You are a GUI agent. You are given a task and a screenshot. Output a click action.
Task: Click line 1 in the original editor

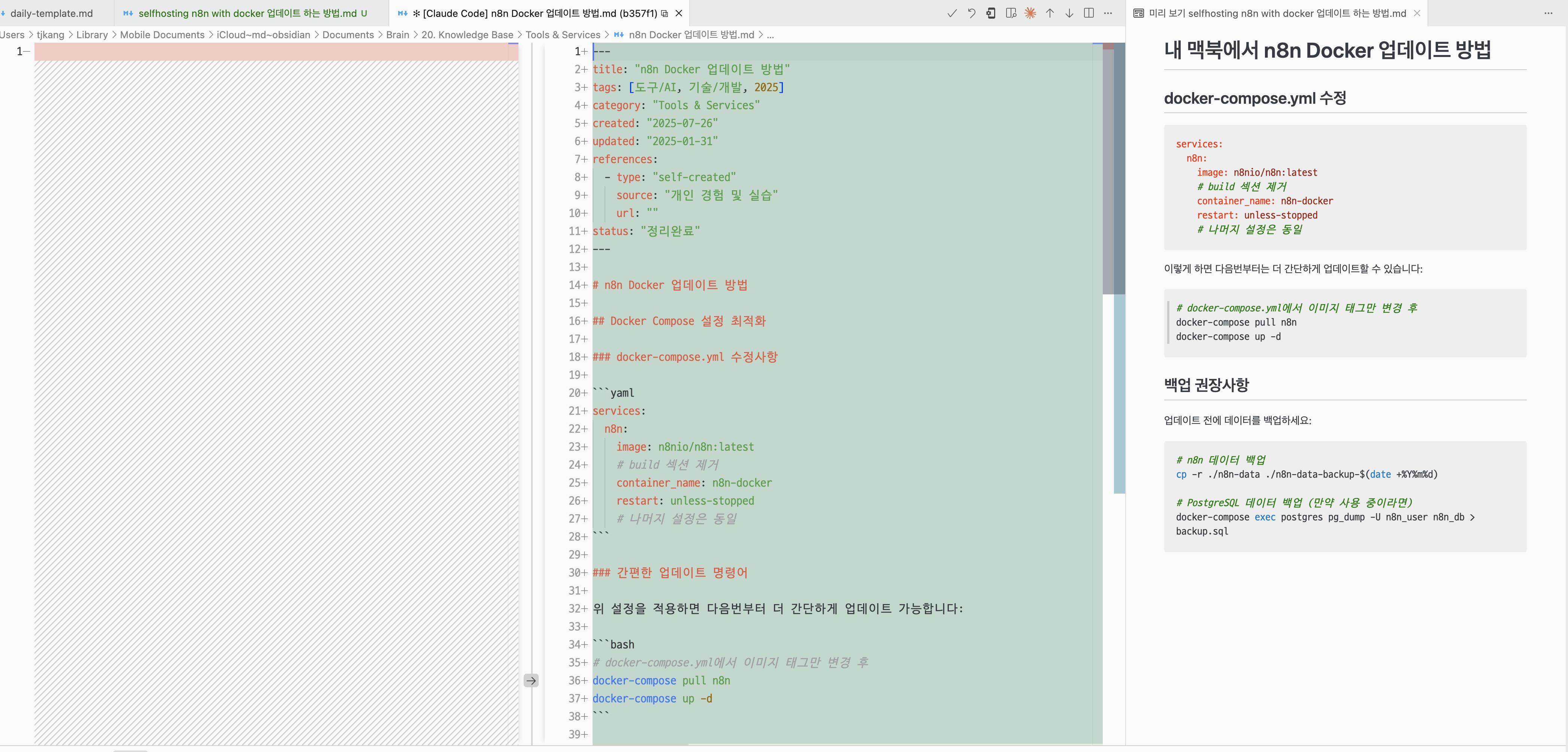pos(276,51)
